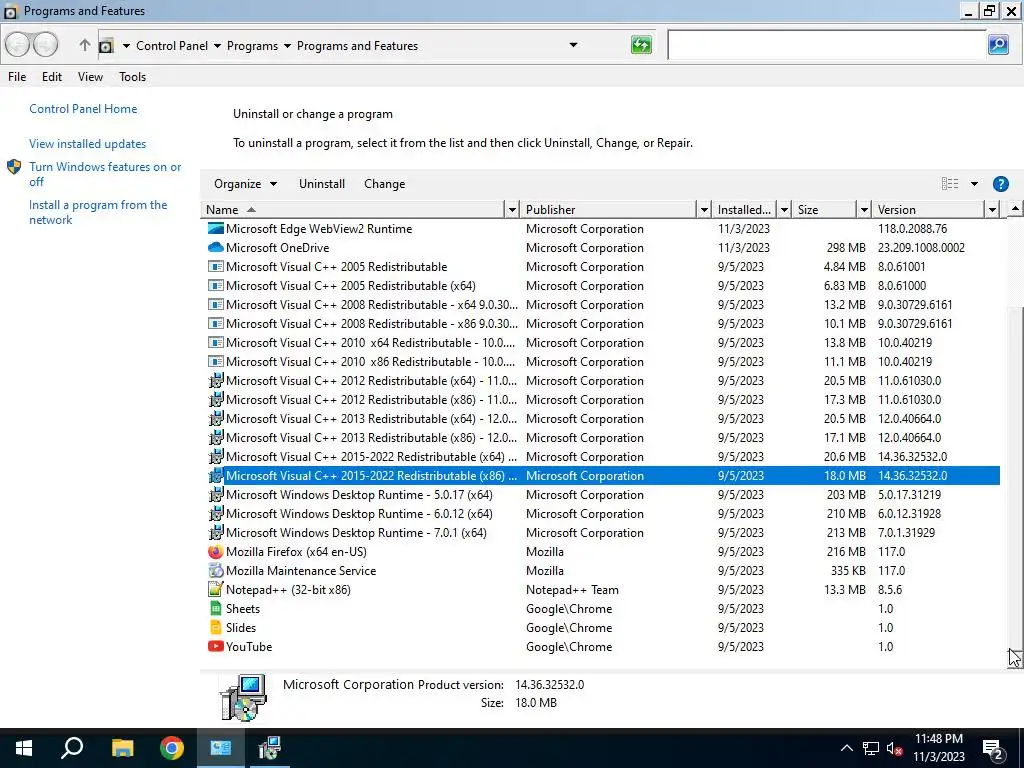
Task: Sort by the Name column header
Action: point(353,210)
